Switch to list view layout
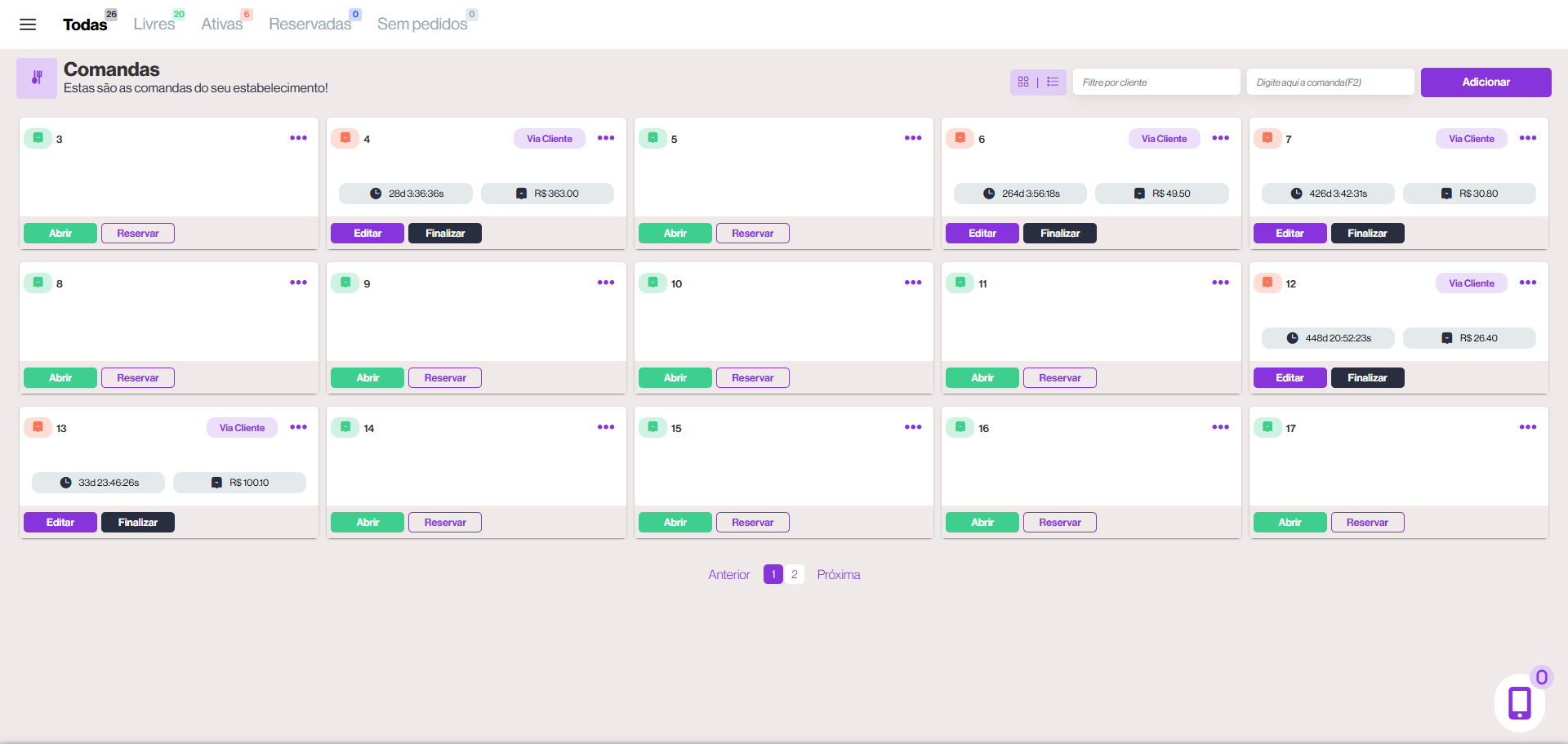Image resolution: width=1568 pixels, height=744 pixels. (1053, 82)
